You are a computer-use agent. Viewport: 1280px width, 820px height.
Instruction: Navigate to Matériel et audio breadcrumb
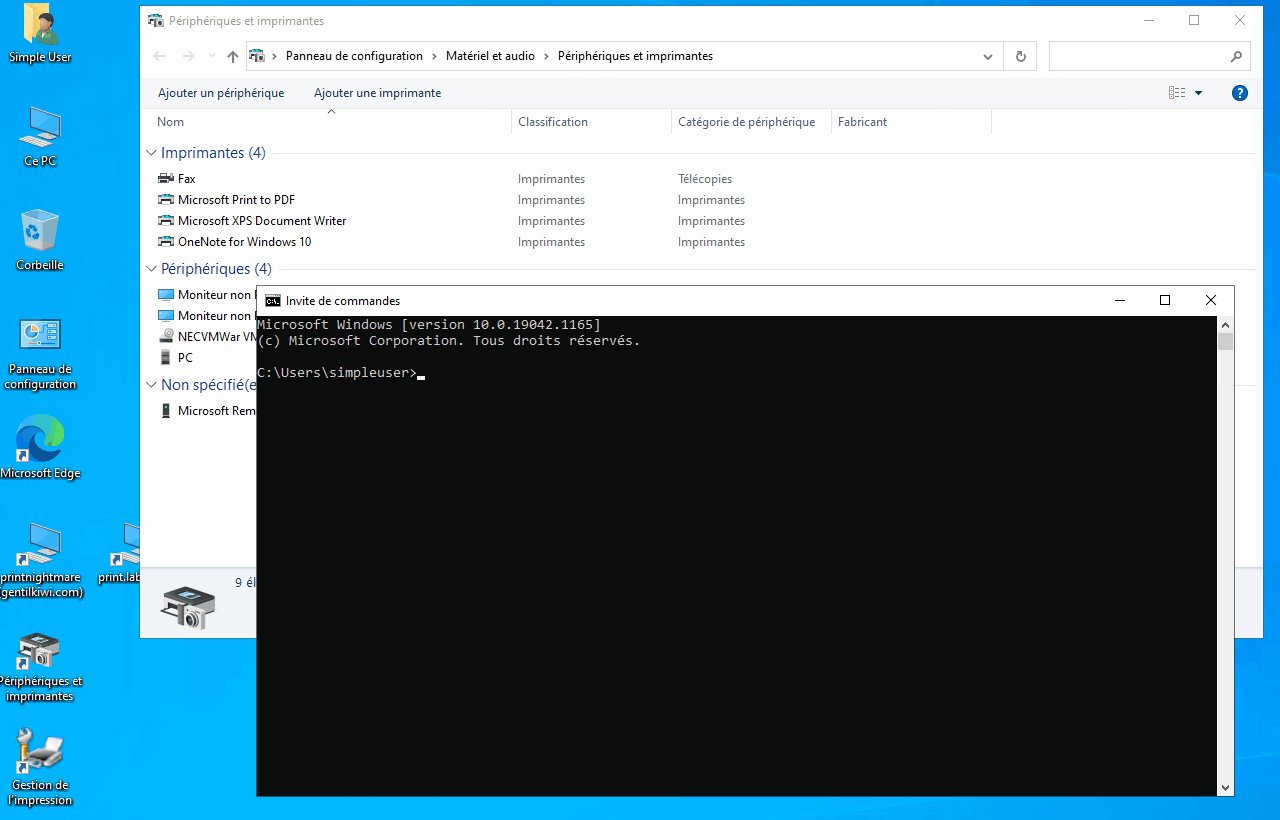pyautogui.click(x=490, y=56)
